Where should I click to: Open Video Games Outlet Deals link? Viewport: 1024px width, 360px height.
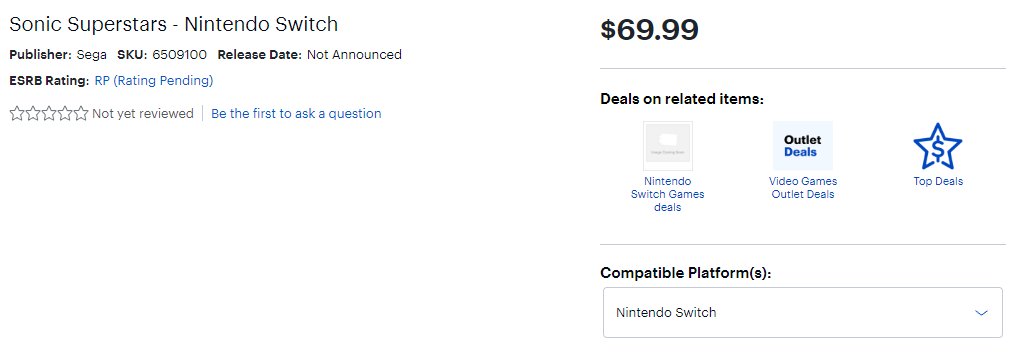coord(803,188)
